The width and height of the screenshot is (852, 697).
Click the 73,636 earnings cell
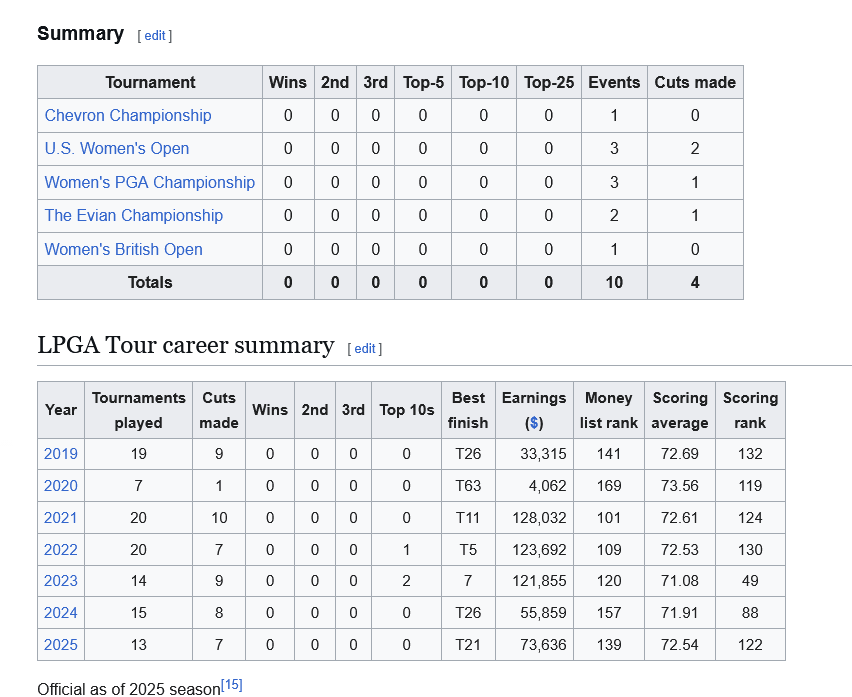coord(535,645)
